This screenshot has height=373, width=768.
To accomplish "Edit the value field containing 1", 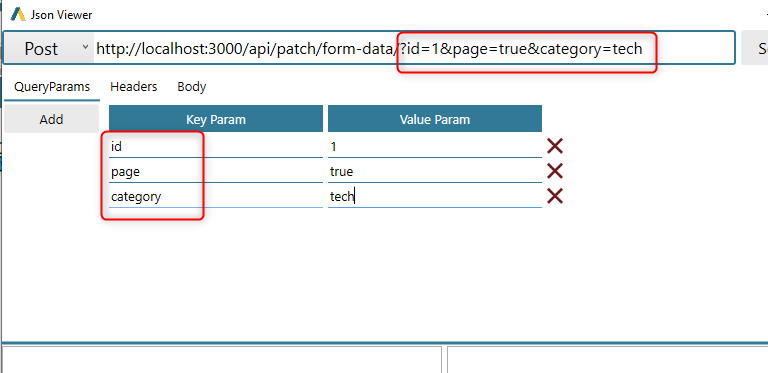I will pyautogui.click(x=435, y=146).
